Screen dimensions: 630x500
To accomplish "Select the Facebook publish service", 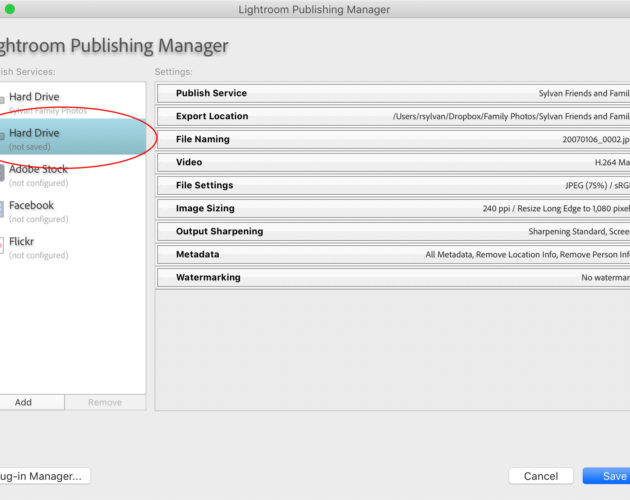I will 72,211.
